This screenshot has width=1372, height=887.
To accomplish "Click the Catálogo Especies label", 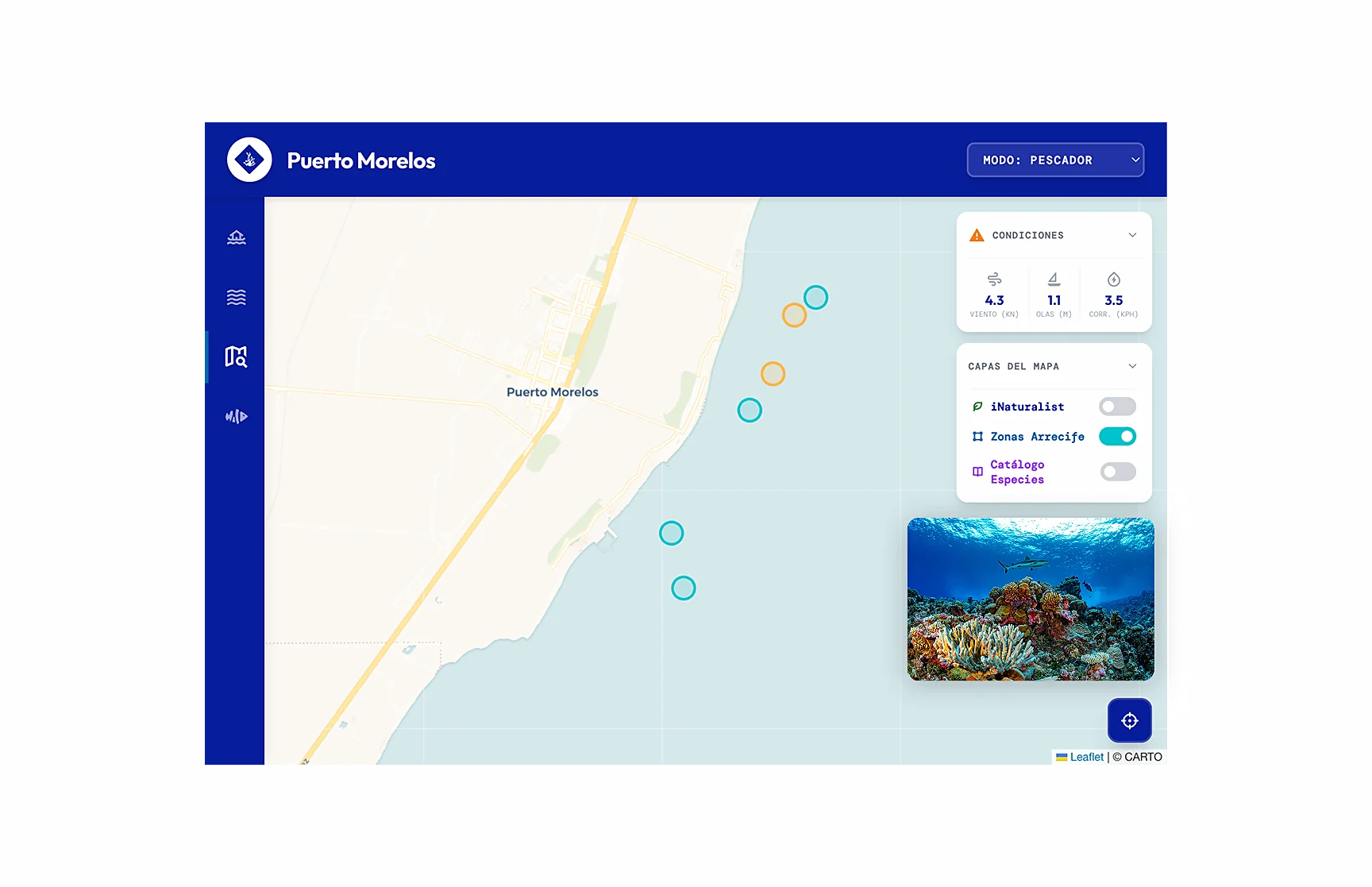I will 1017,472.
